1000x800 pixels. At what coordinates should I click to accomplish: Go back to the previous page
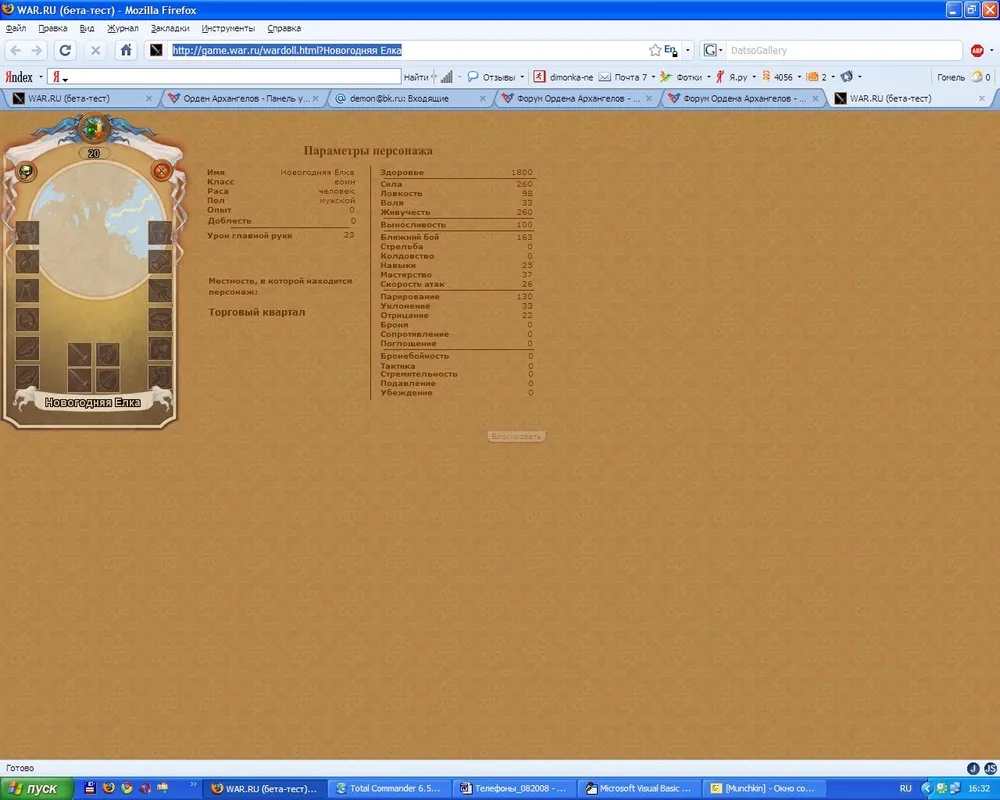tap(16, 50)
